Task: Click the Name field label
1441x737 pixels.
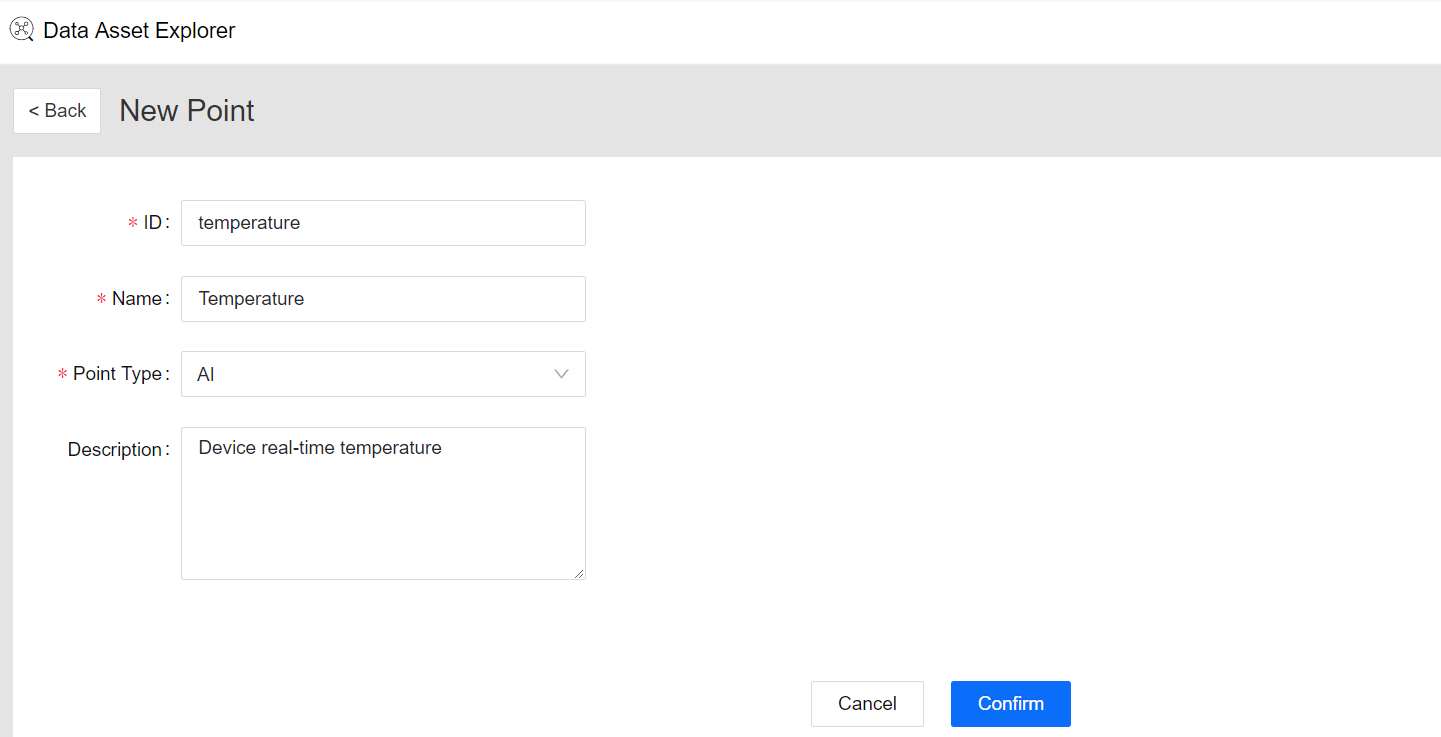Action: click(x=137, y=299)
